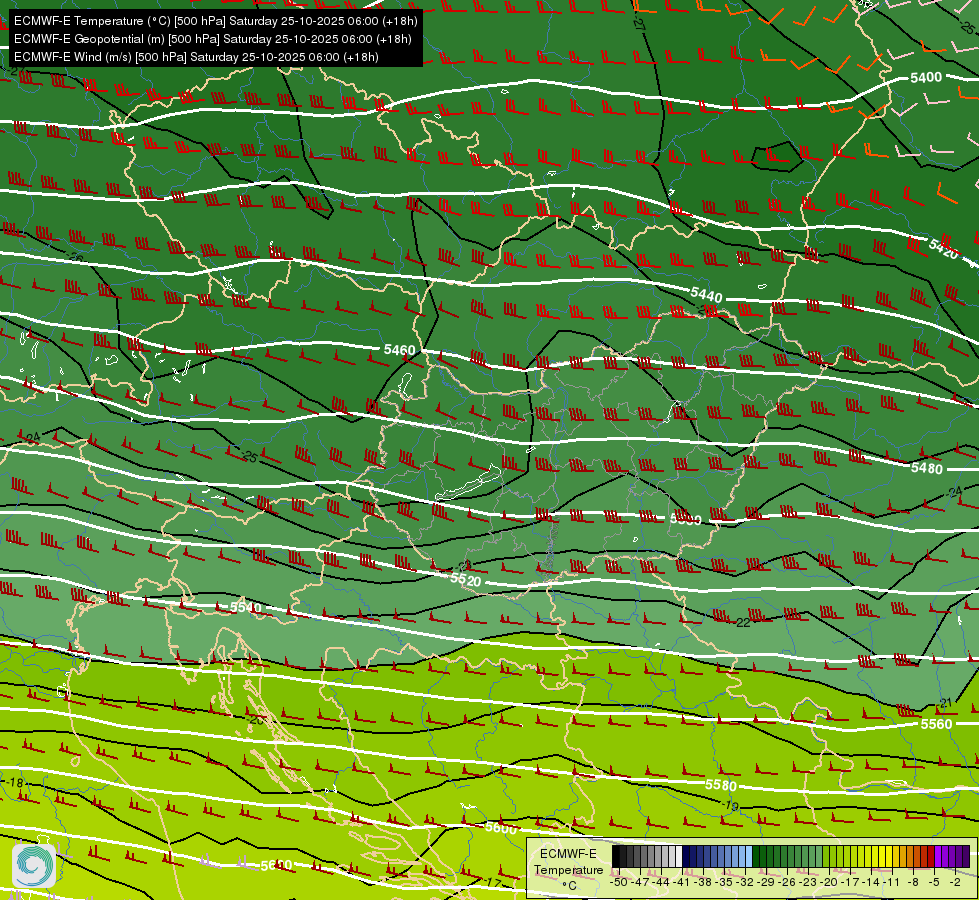
Task: Click the red legend swatch left of -5
Action: (x=931, y=856)
